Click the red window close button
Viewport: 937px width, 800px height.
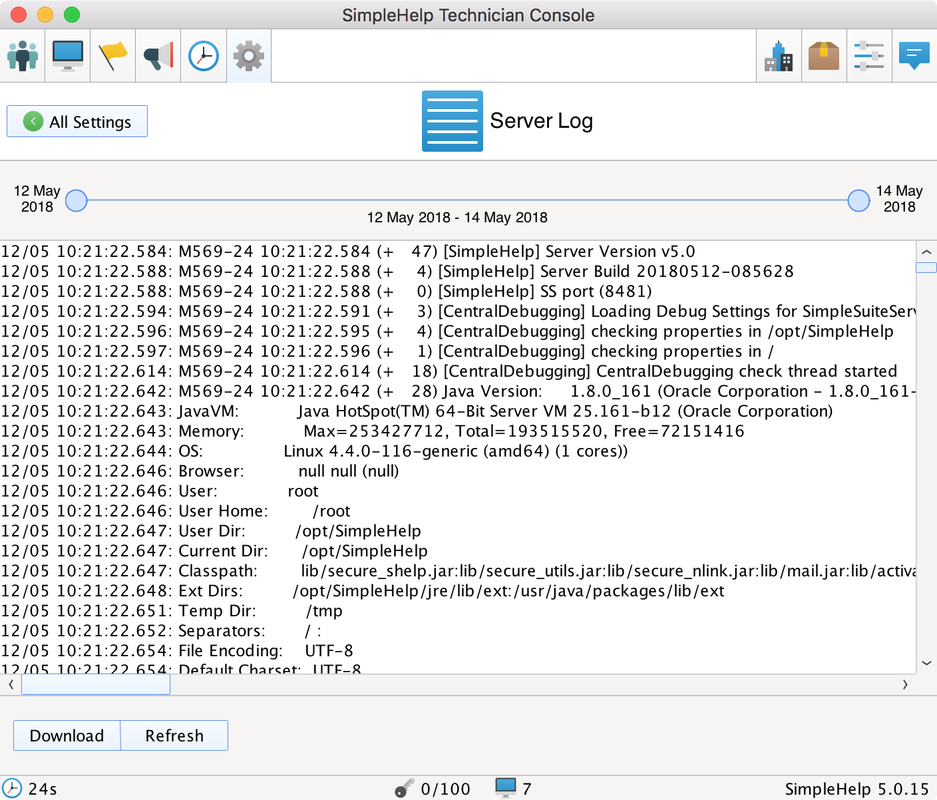(x=19, y=14)
